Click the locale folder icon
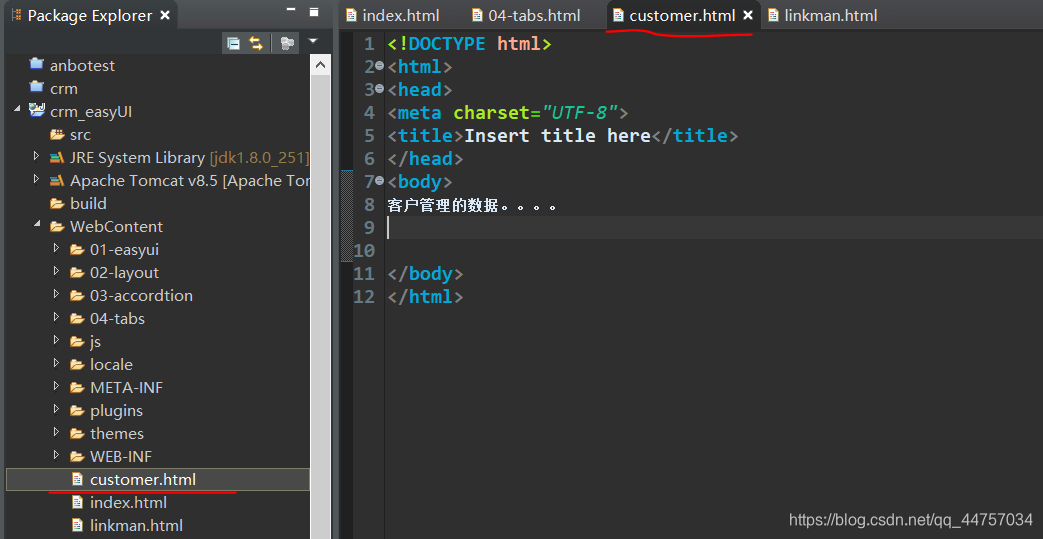The height and width of the screenshot is (539, 1043). tap(77, 365)
